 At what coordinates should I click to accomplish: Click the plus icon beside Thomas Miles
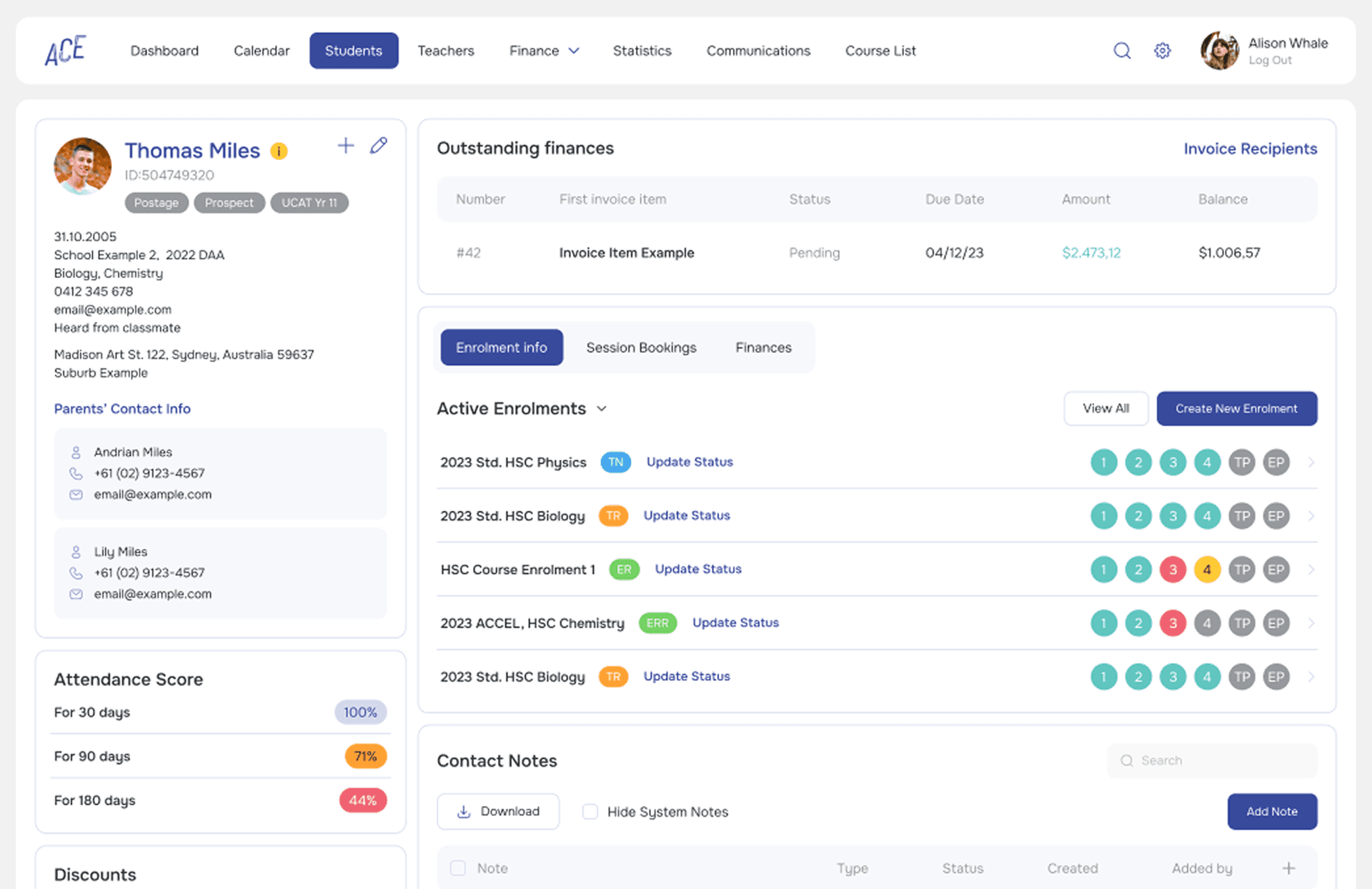(x=345, y=145)
